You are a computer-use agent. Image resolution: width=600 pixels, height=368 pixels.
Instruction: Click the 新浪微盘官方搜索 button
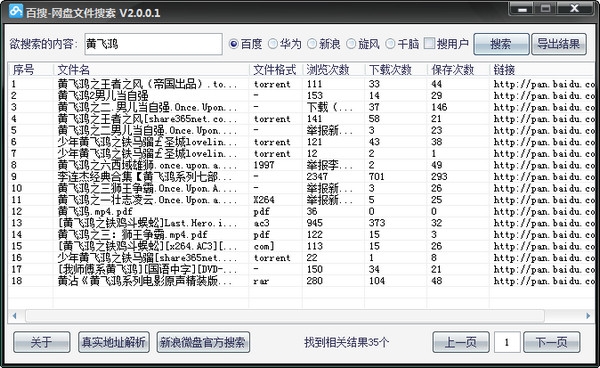click(203, 342)
